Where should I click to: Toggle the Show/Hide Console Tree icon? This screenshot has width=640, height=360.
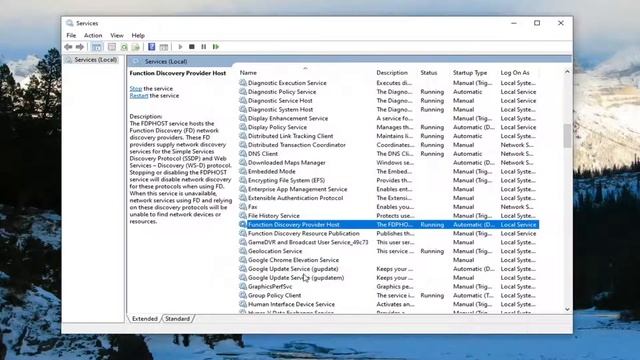click(97, 47)
